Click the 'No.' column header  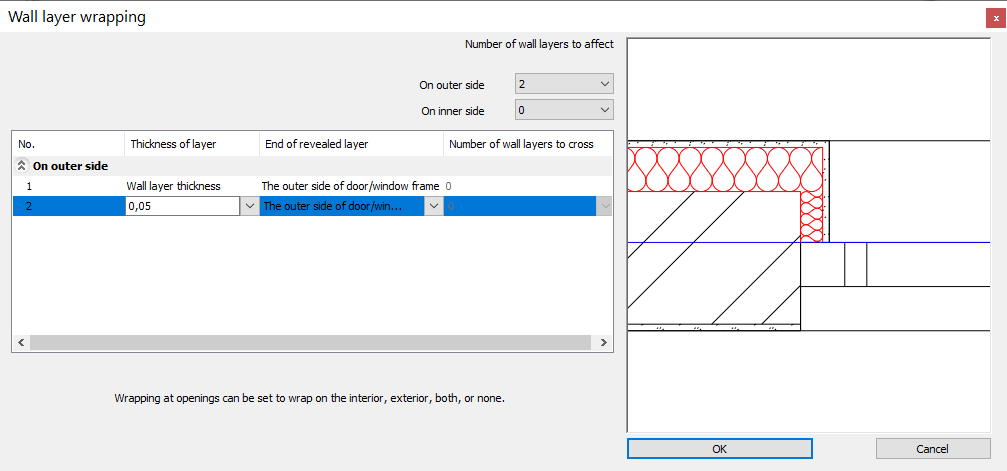[68, 144]
